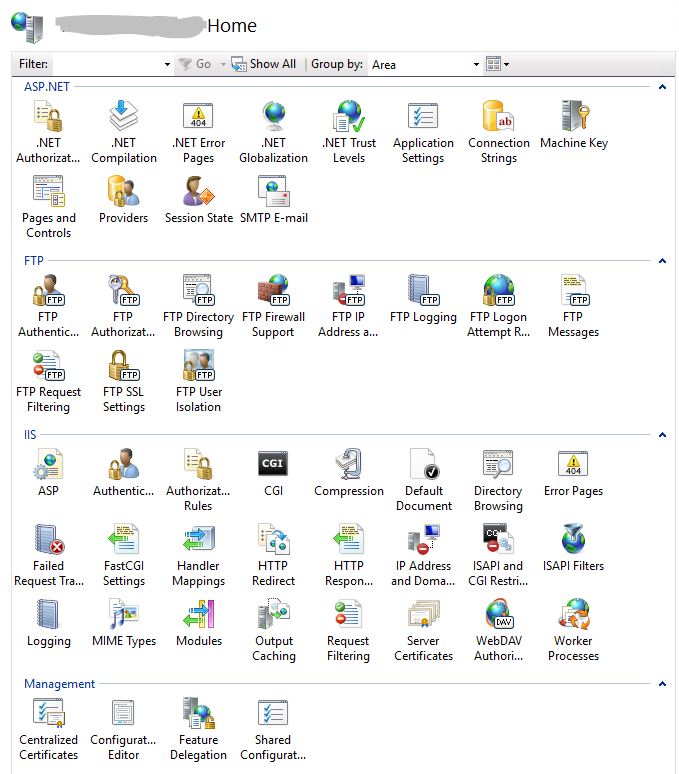Open MIME Types feature
The image size is (679, 774).
pos(124,623)
